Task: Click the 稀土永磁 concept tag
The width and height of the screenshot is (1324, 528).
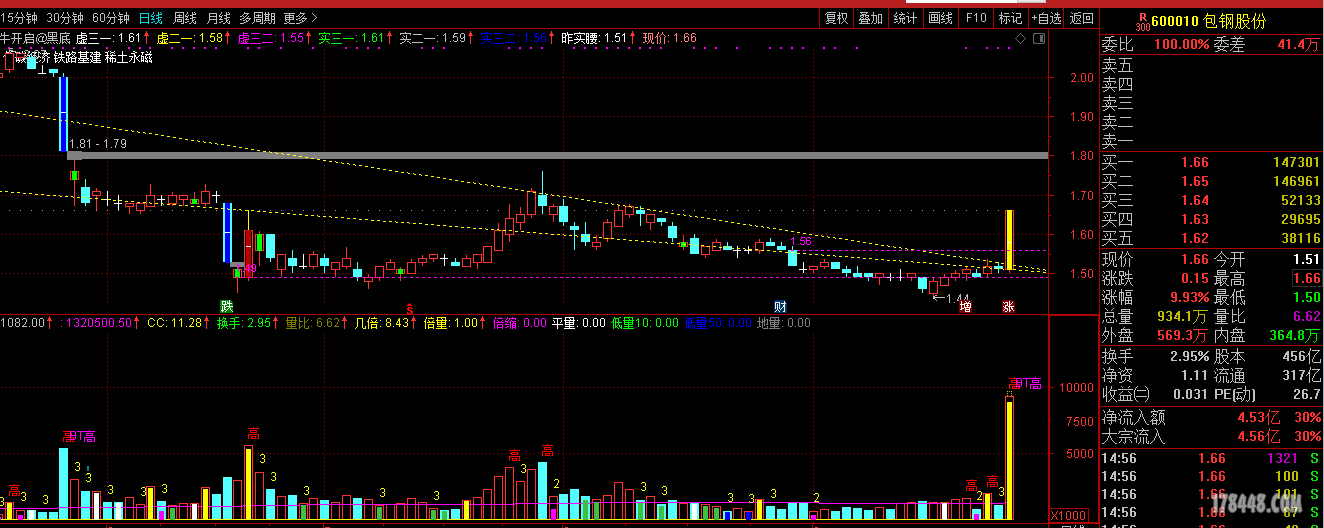Action: click(x=129, y=57)
